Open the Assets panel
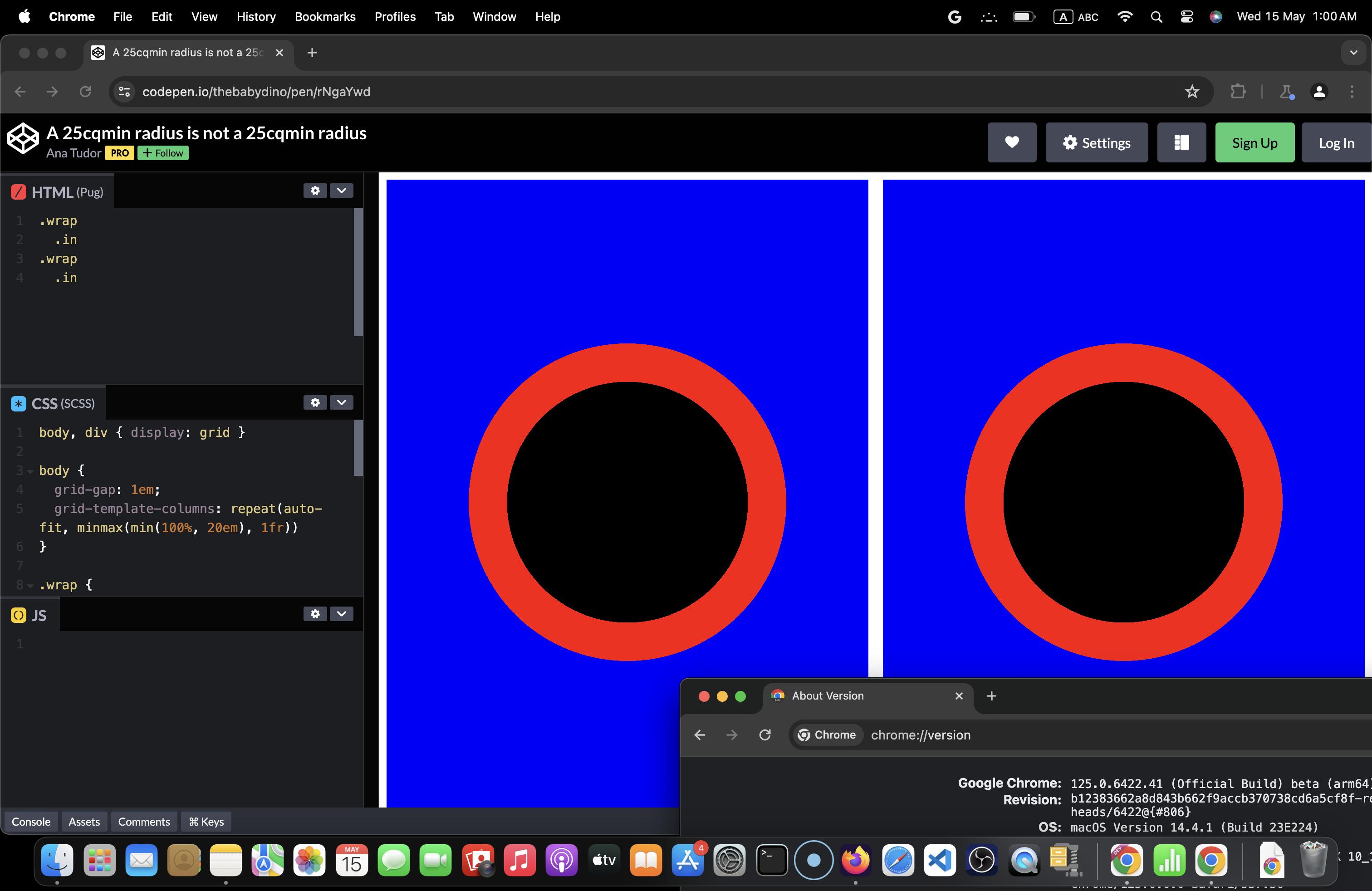 pos(84,821)
